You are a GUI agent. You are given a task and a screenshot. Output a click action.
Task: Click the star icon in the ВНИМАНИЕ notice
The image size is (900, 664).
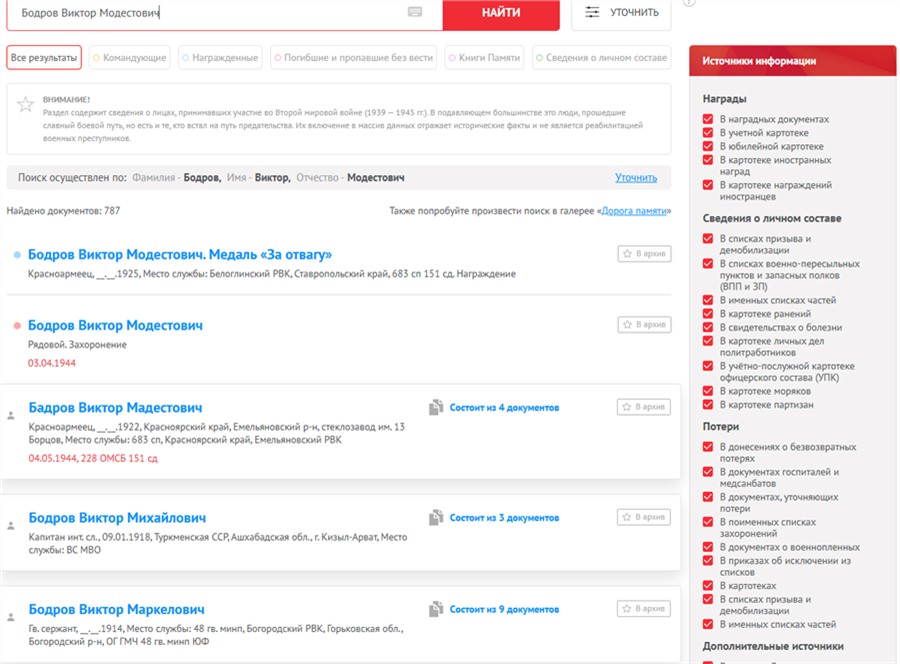(x=25, y=104)
